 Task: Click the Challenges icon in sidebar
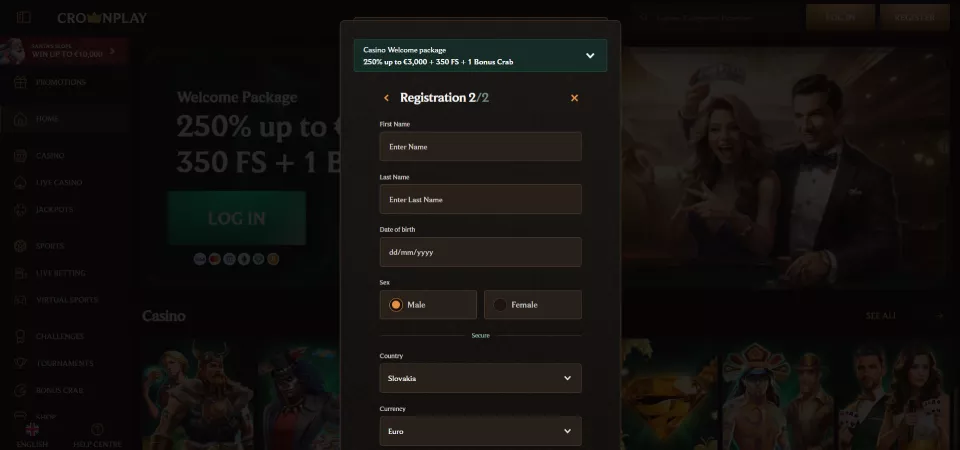pyautogui.click(x=20, y=336)
